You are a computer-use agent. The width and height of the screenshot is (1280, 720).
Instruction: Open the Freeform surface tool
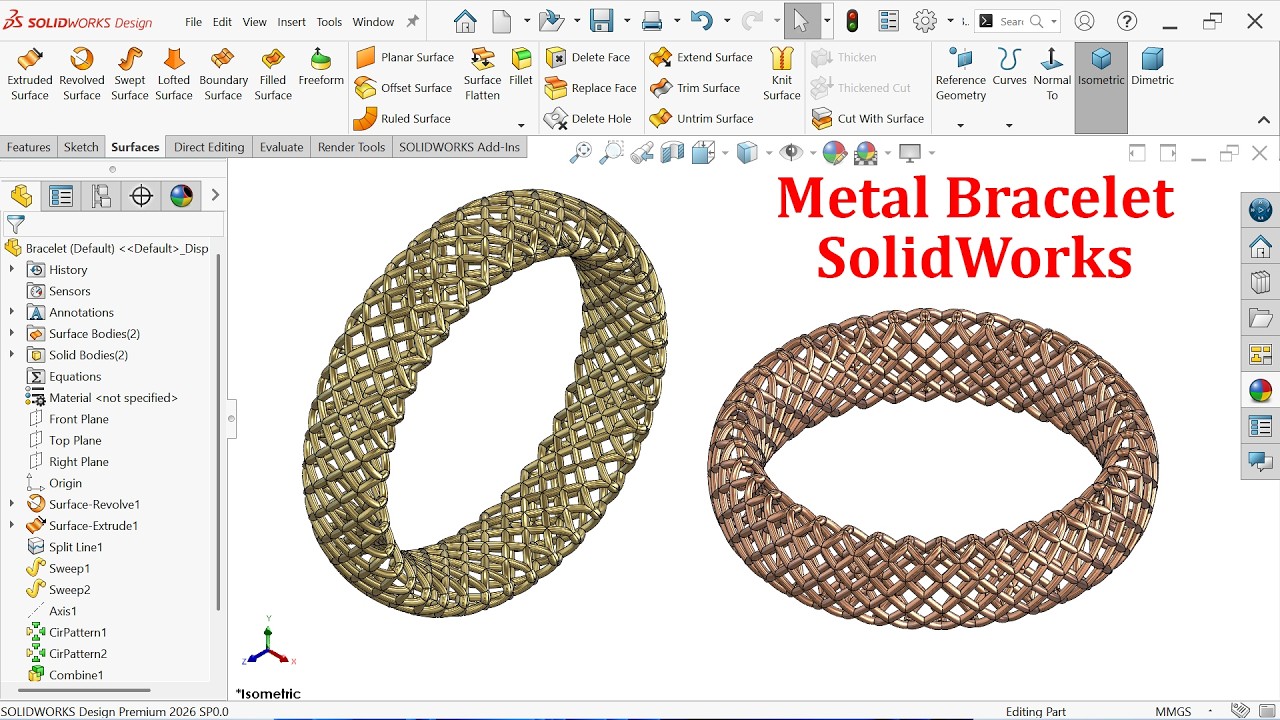[321, 68]
